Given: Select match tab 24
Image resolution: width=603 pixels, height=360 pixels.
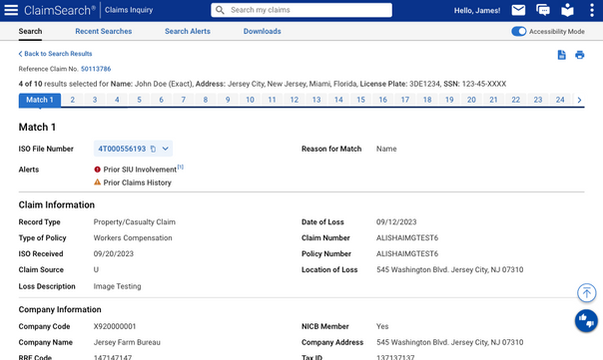Looking at the screenshot, I should [560, 100].
